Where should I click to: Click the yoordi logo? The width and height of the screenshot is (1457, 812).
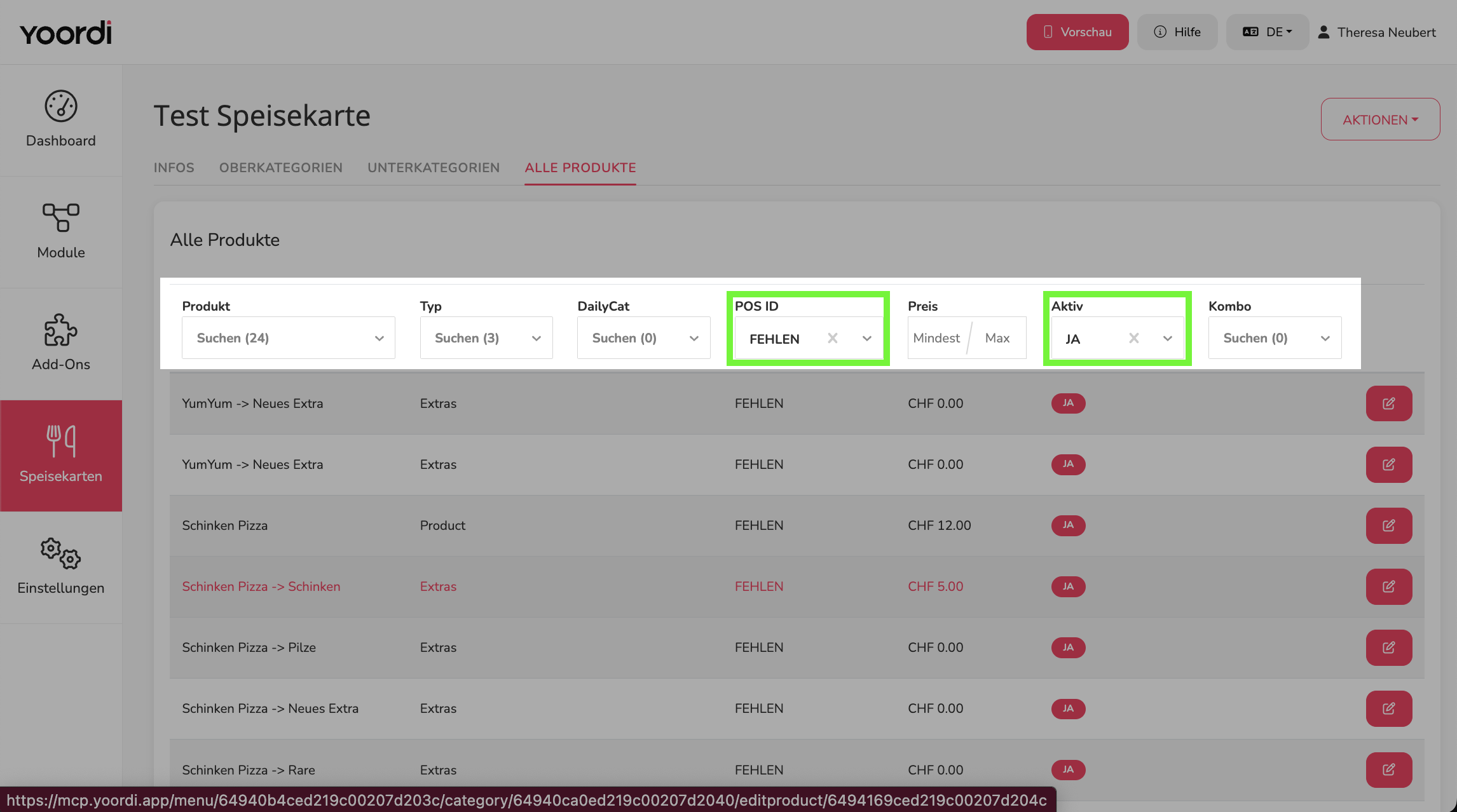(65, 32)
